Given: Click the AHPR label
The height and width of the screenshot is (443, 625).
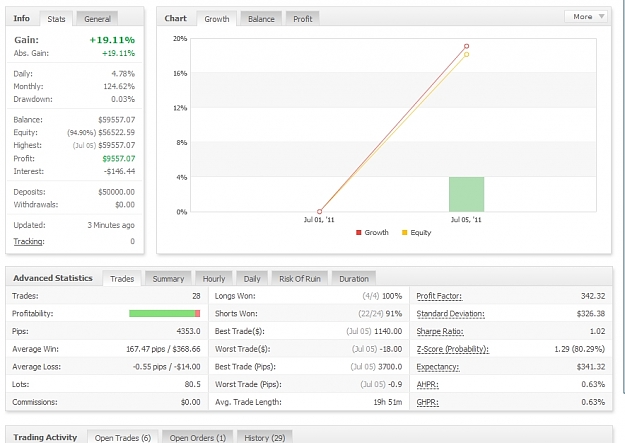Looking at the screenshot, I should coord(427,384).
